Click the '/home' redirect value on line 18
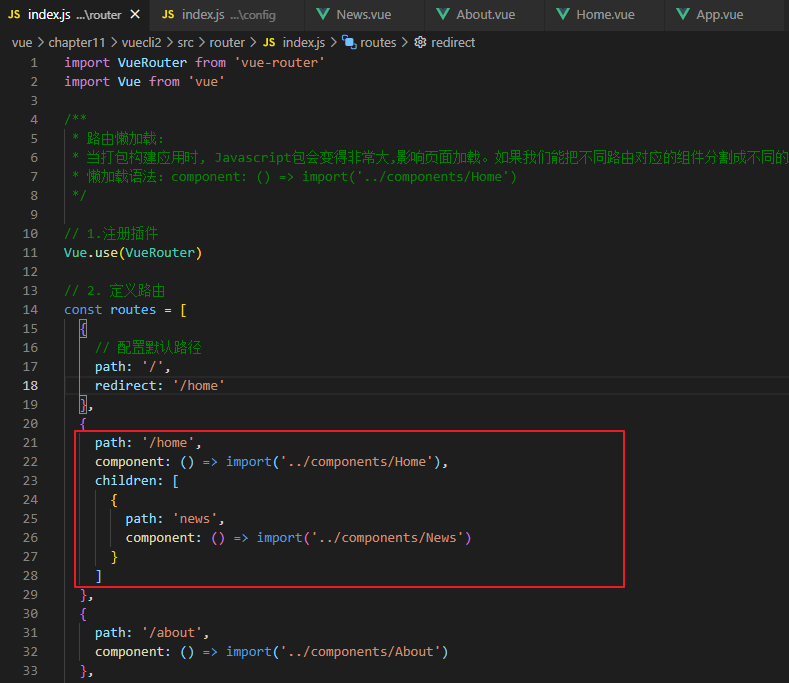This screenshot has width=789, height=683. 198,386
